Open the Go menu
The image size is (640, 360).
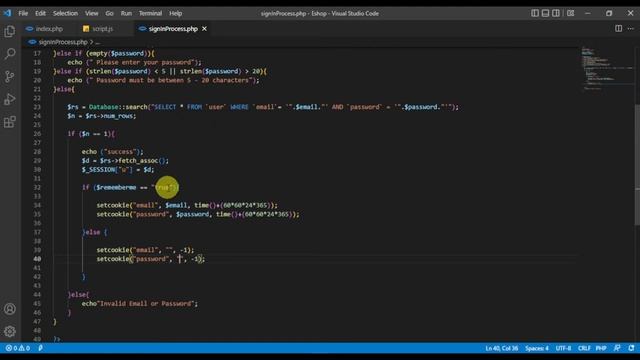pos(109,13)
